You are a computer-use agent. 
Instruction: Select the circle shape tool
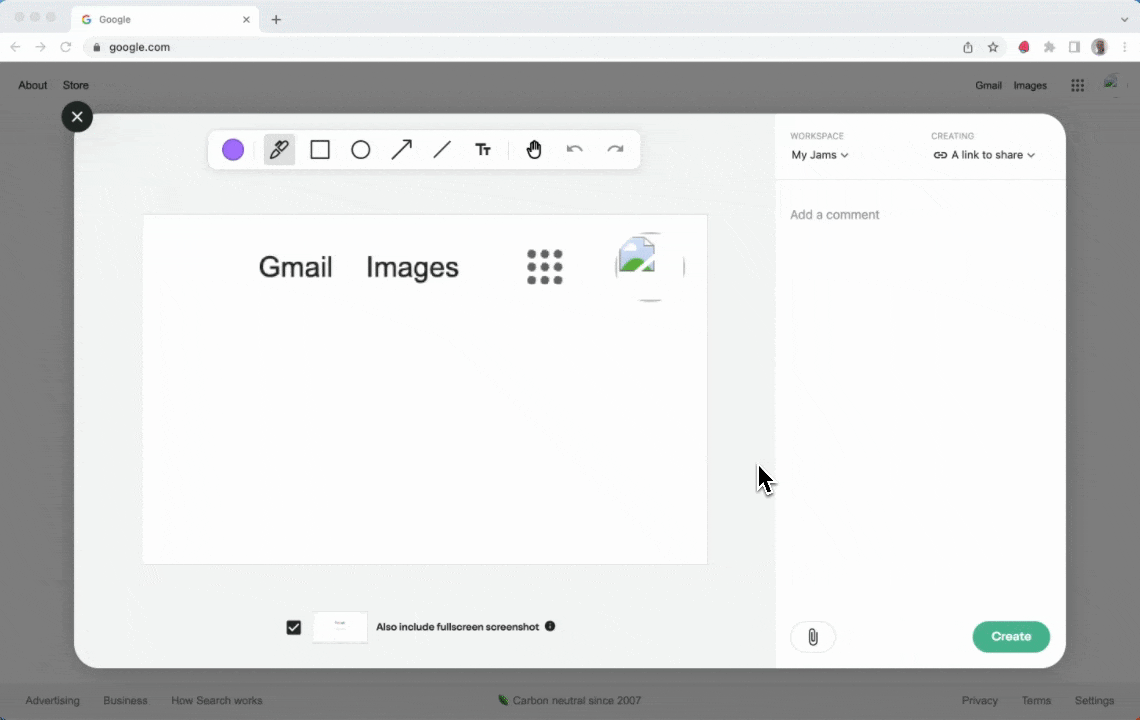tap(361, 150)
